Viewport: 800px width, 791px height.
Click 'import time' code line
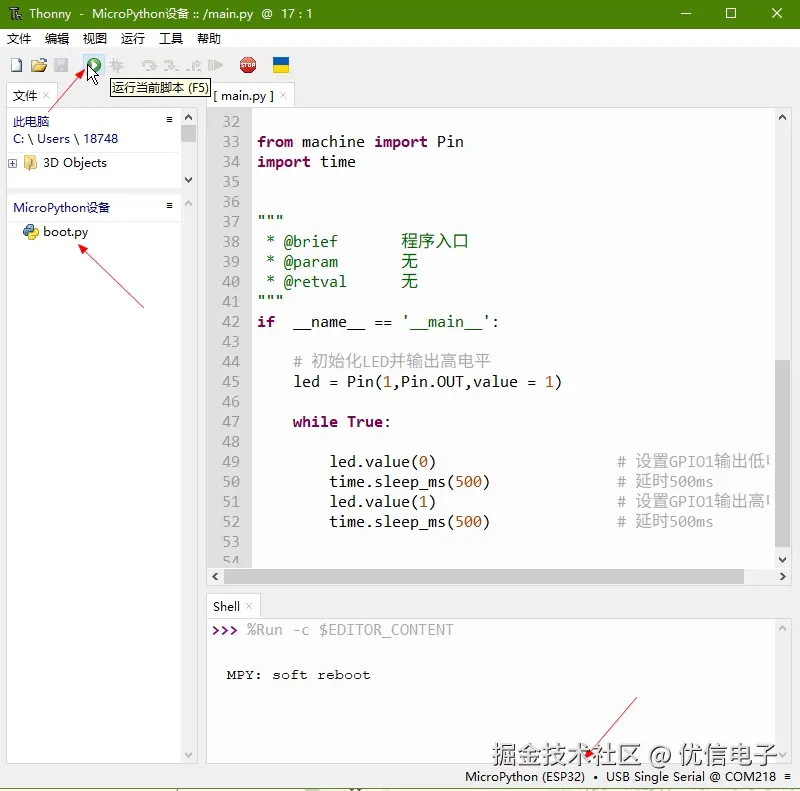306,162
